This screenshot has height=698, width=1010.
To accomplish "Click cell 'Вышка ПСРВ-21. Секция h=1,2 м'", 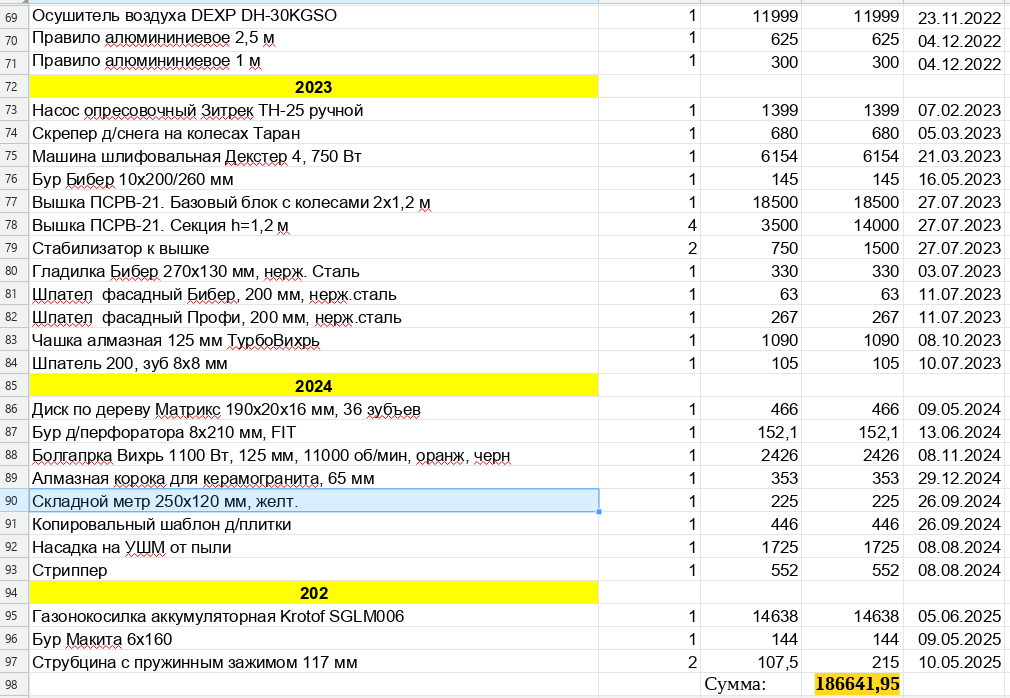I will click(314, 225).
